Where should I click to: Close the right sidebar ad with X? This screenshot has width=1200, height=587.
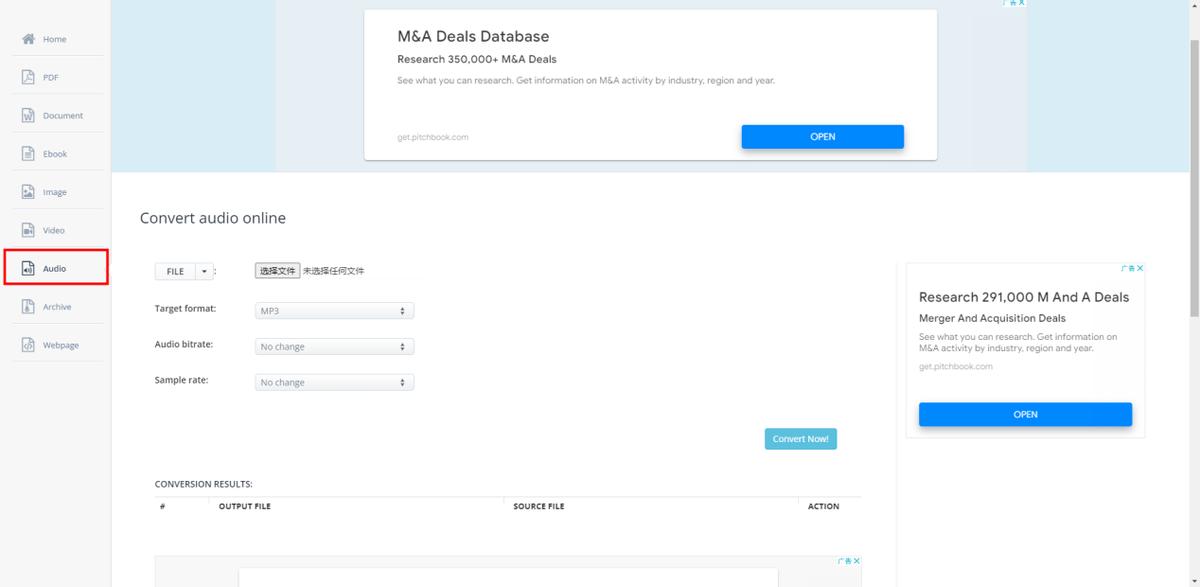1140,268
